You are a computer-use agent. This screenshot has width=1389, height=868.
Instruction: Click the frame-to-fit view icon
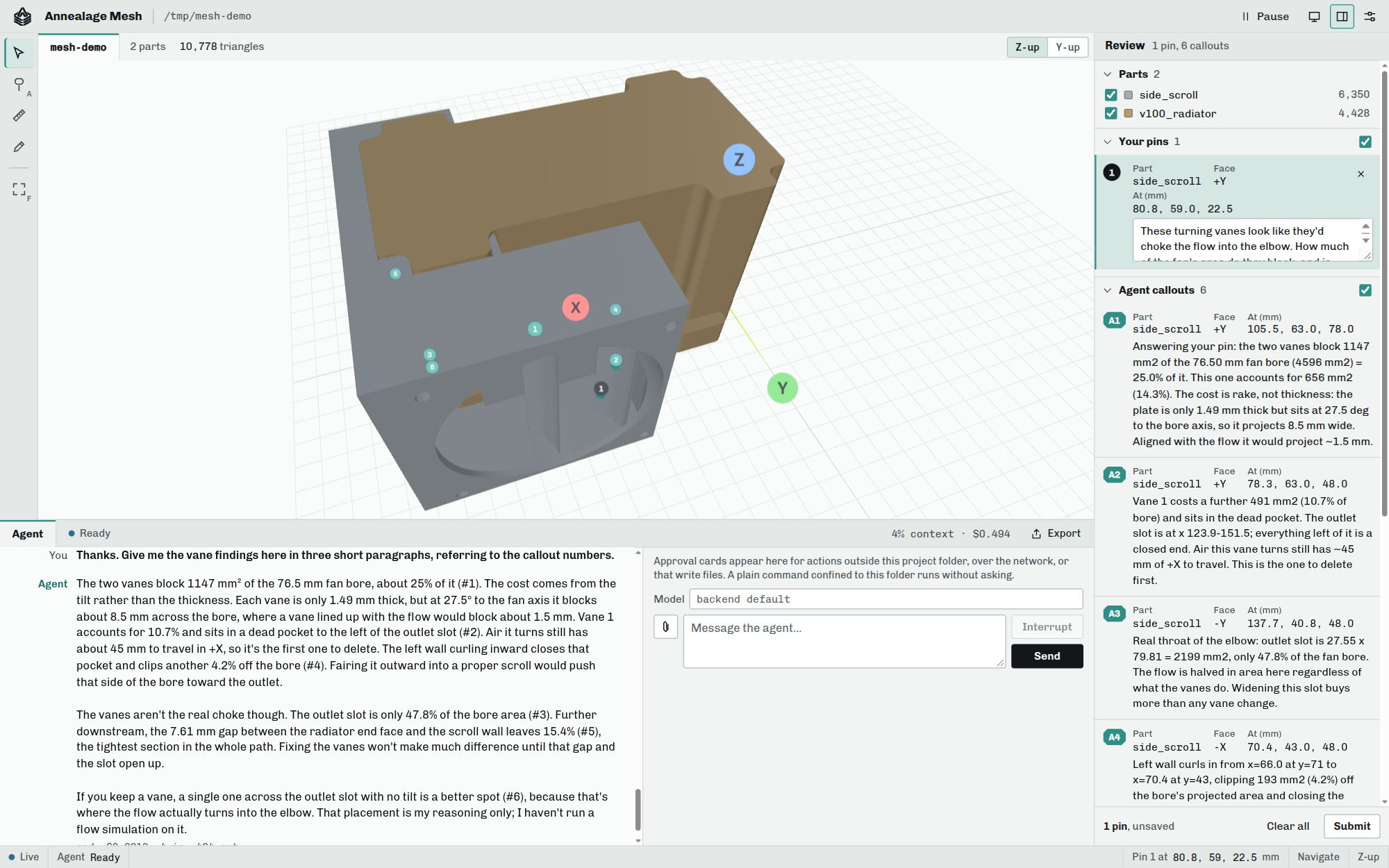tap(19, 189)
